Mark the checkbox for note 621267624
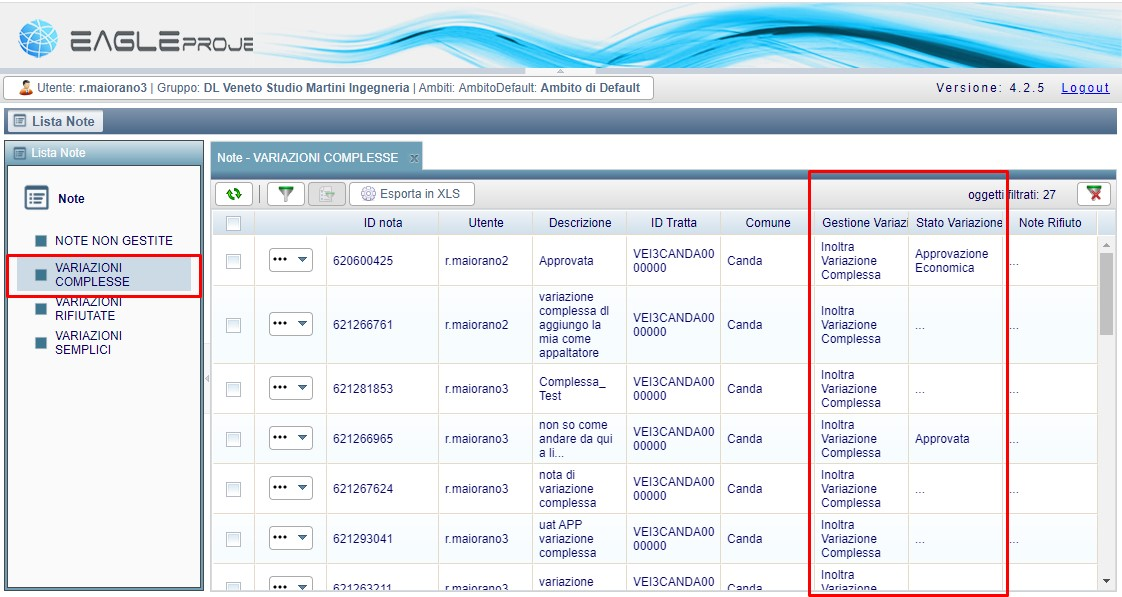1122x597 pixels. [x=233, y=489]
